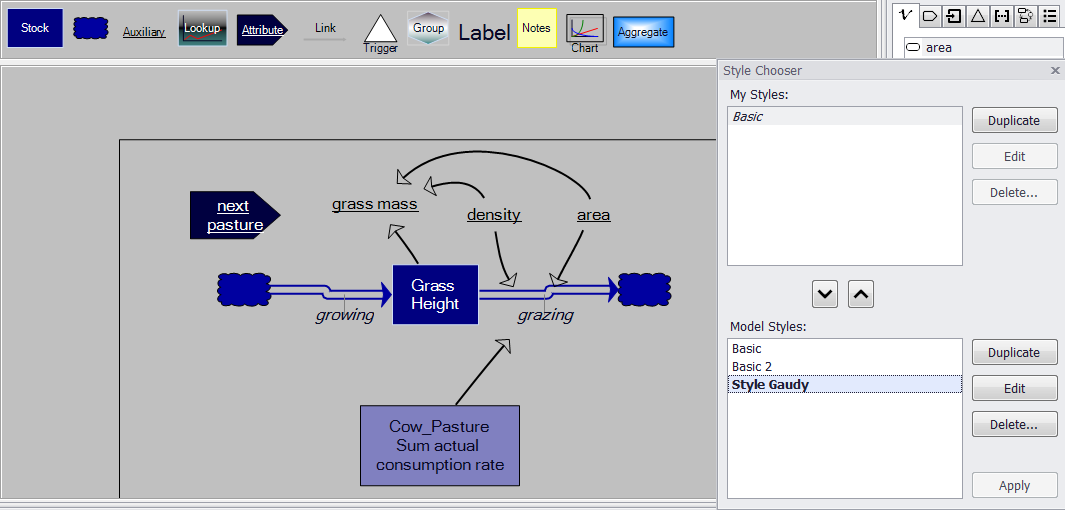1065x510 pixels.
Task: Open the bulleted list tab
Action: coord(1049,16)
